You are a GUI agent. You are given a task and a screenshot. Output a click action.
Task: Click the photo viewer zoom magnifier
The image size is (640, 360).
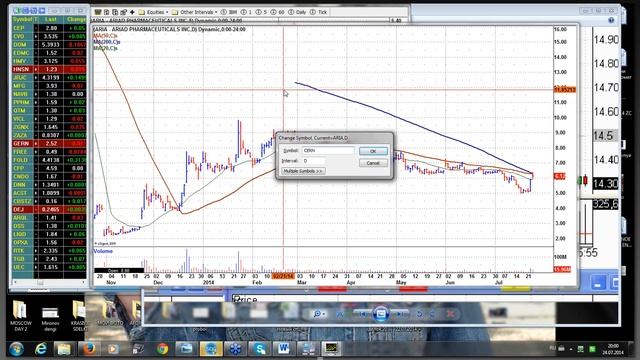coord(318,313)
